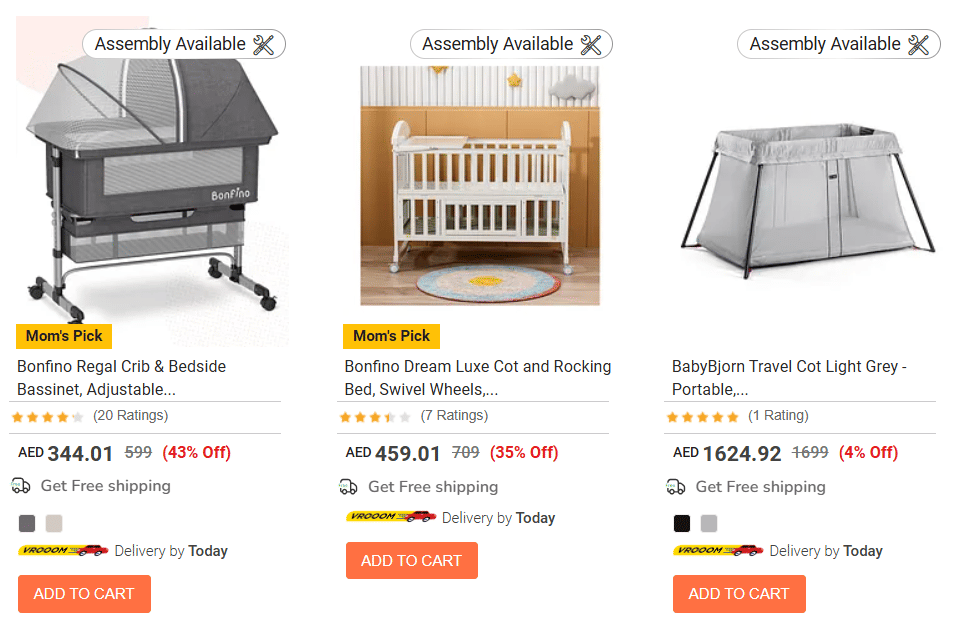Click the Mom's Pick badge on Dream Luxe Cot
This screenshot has width=965, height=629.
pos(391,336)
